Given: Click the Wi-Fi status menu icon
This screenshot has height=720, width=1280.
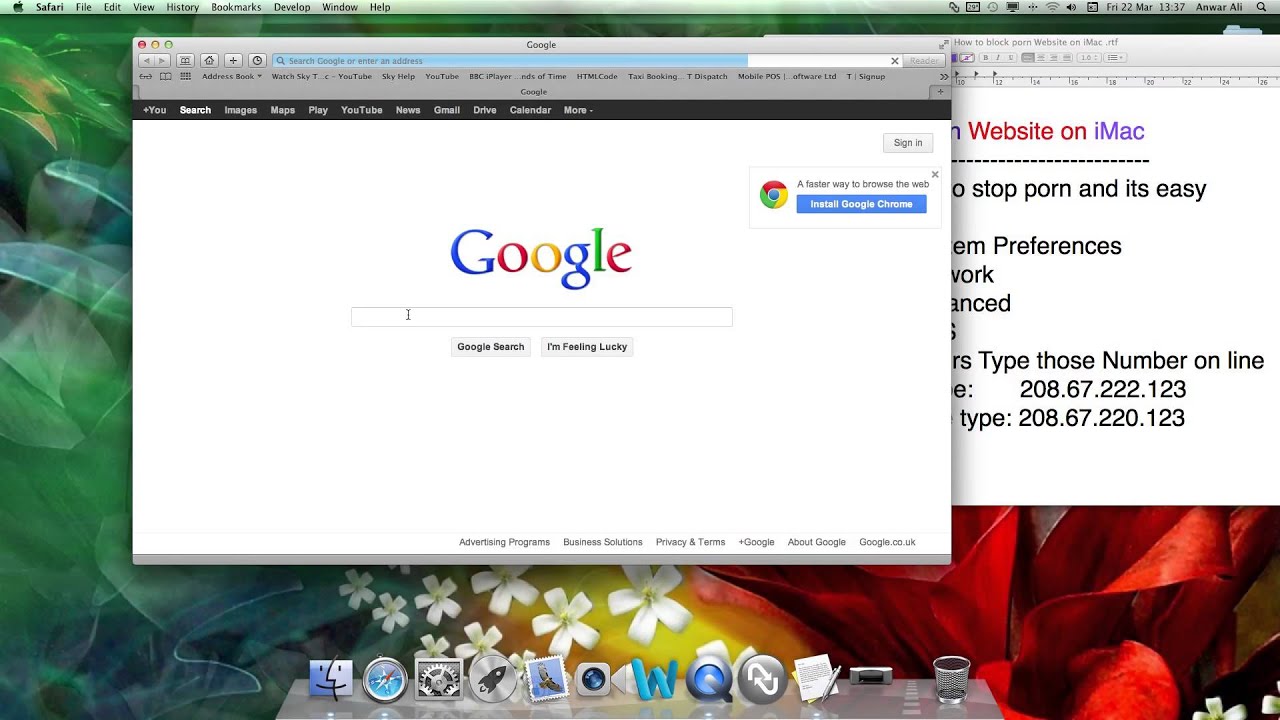Looking at the screenshot, I should coord(1052,7).
